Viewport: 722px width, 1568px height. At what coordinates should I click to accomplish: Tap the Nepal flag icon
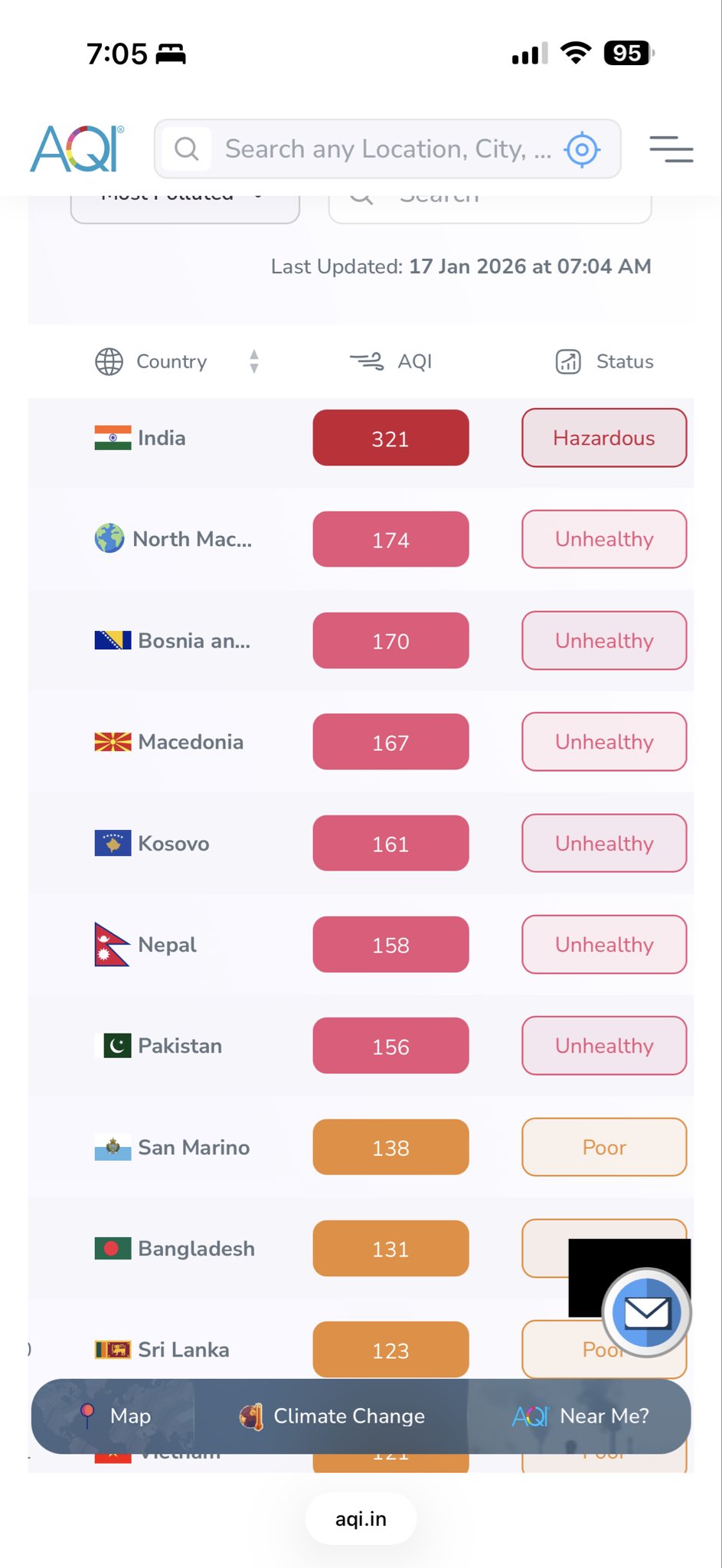point(112,945)
